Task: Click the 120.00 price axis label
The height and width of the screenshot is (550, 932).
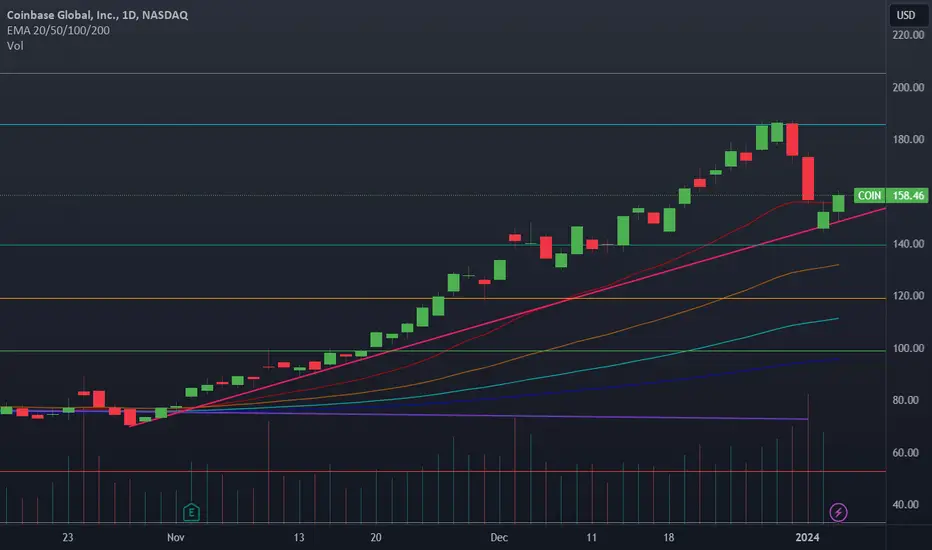Action: [x=908, y=296]
